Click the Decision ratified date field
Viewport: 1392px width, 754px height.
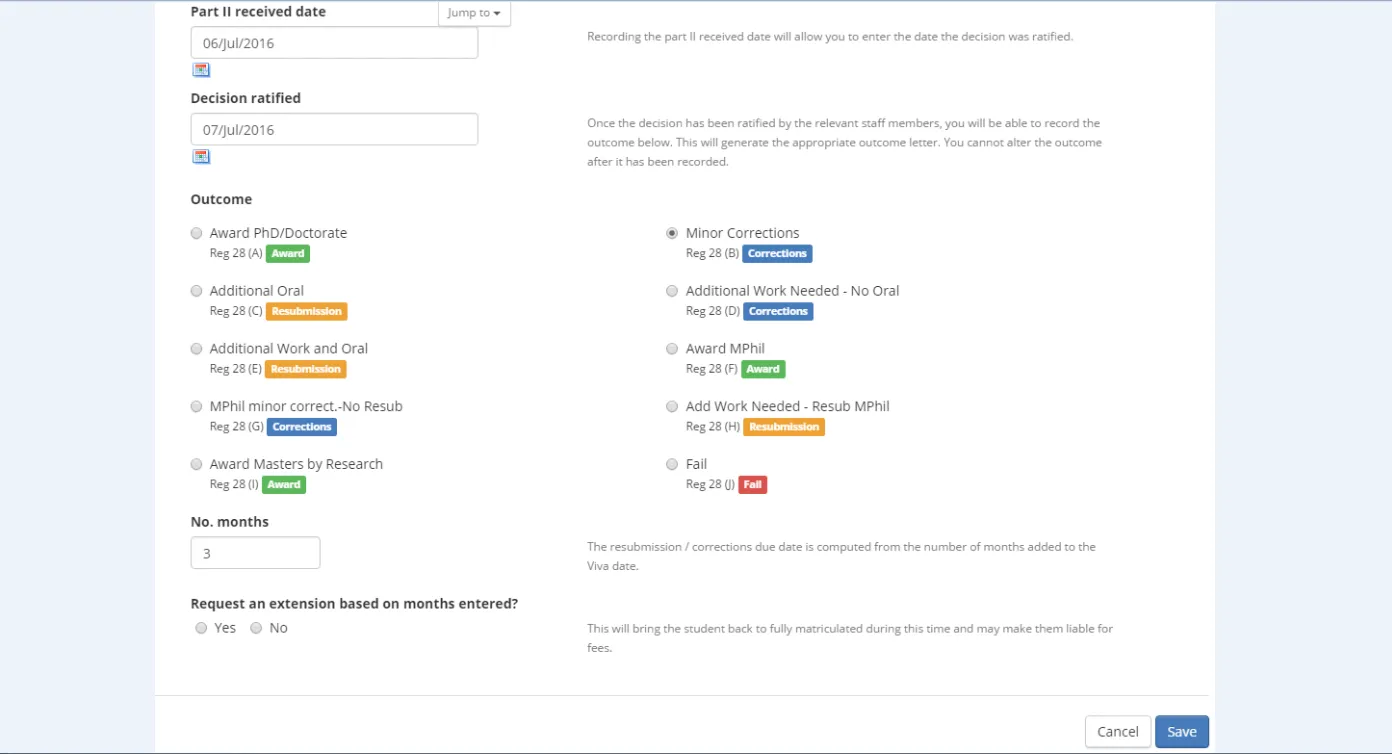334,130
